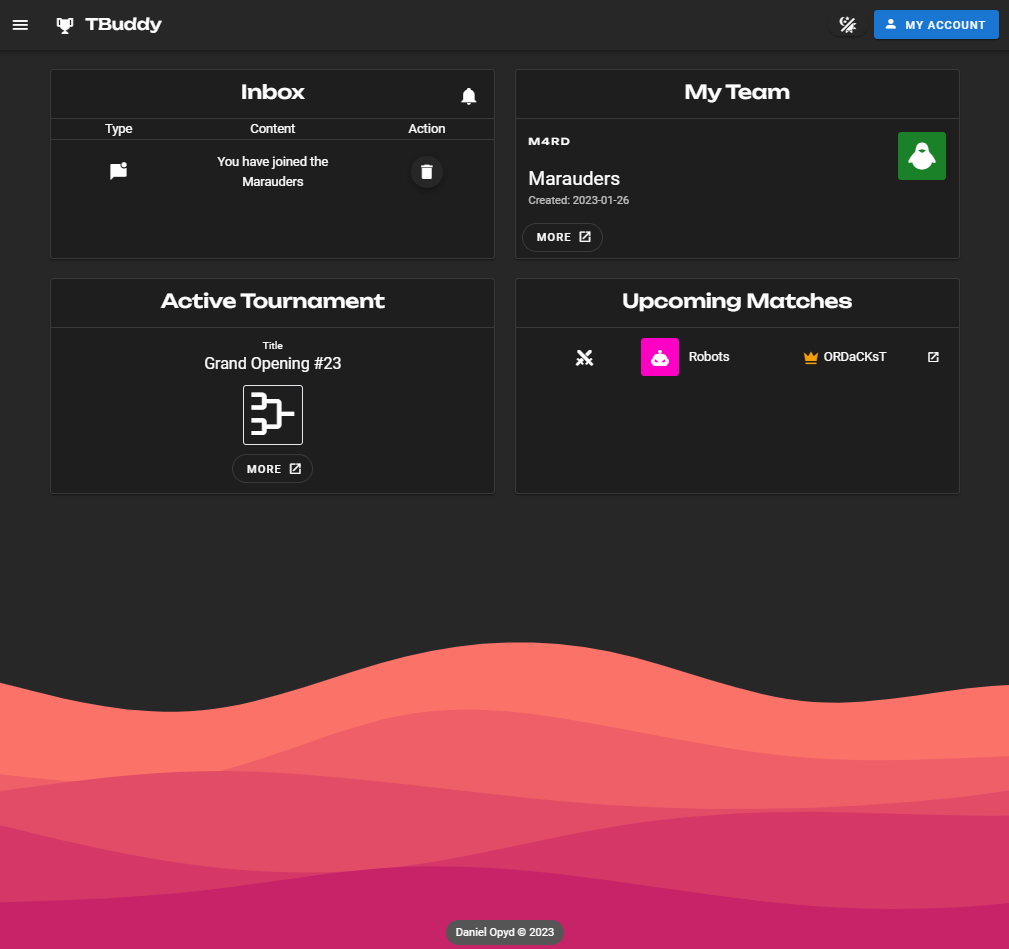Open the hamburger navigation menu
The height and width of the screenshot is (949, 1009).
pos(21,25)
